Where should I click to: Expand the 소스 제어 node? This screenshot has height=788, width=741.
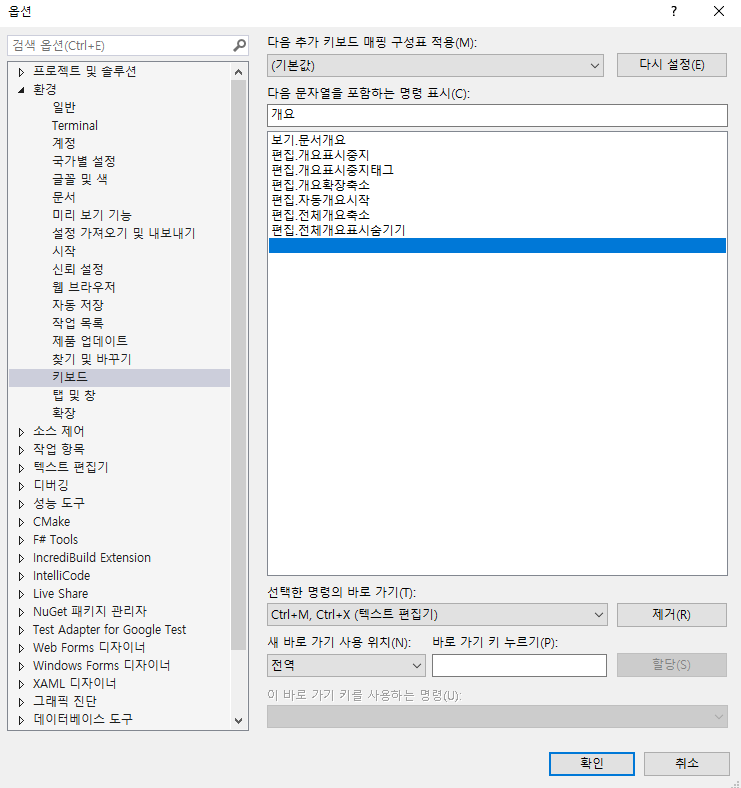21,432
